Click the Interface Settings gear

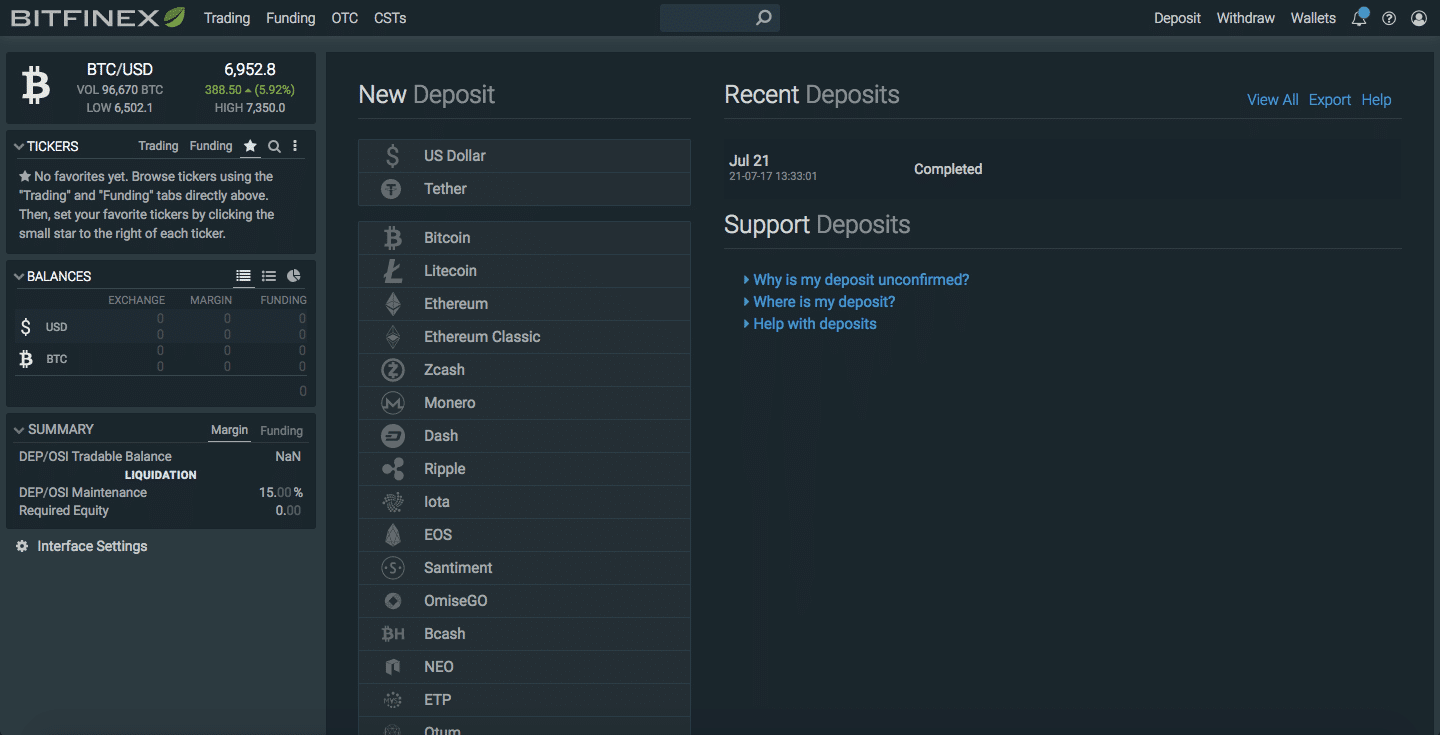pyautogui.click(x=22, y=546)
